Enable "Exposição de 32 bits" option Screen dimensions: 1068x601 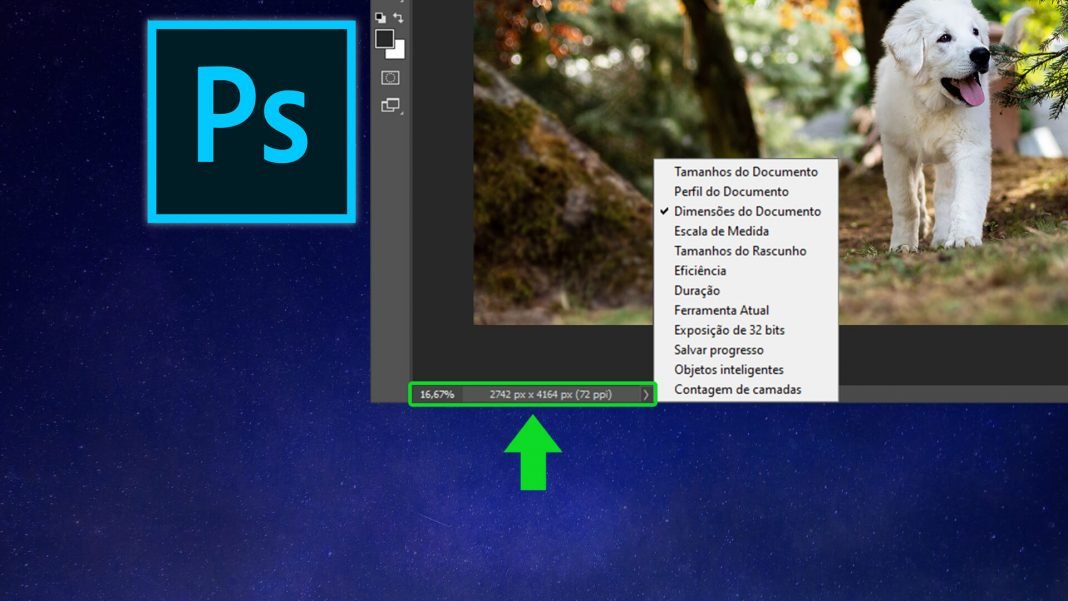[x=731, y=329]
